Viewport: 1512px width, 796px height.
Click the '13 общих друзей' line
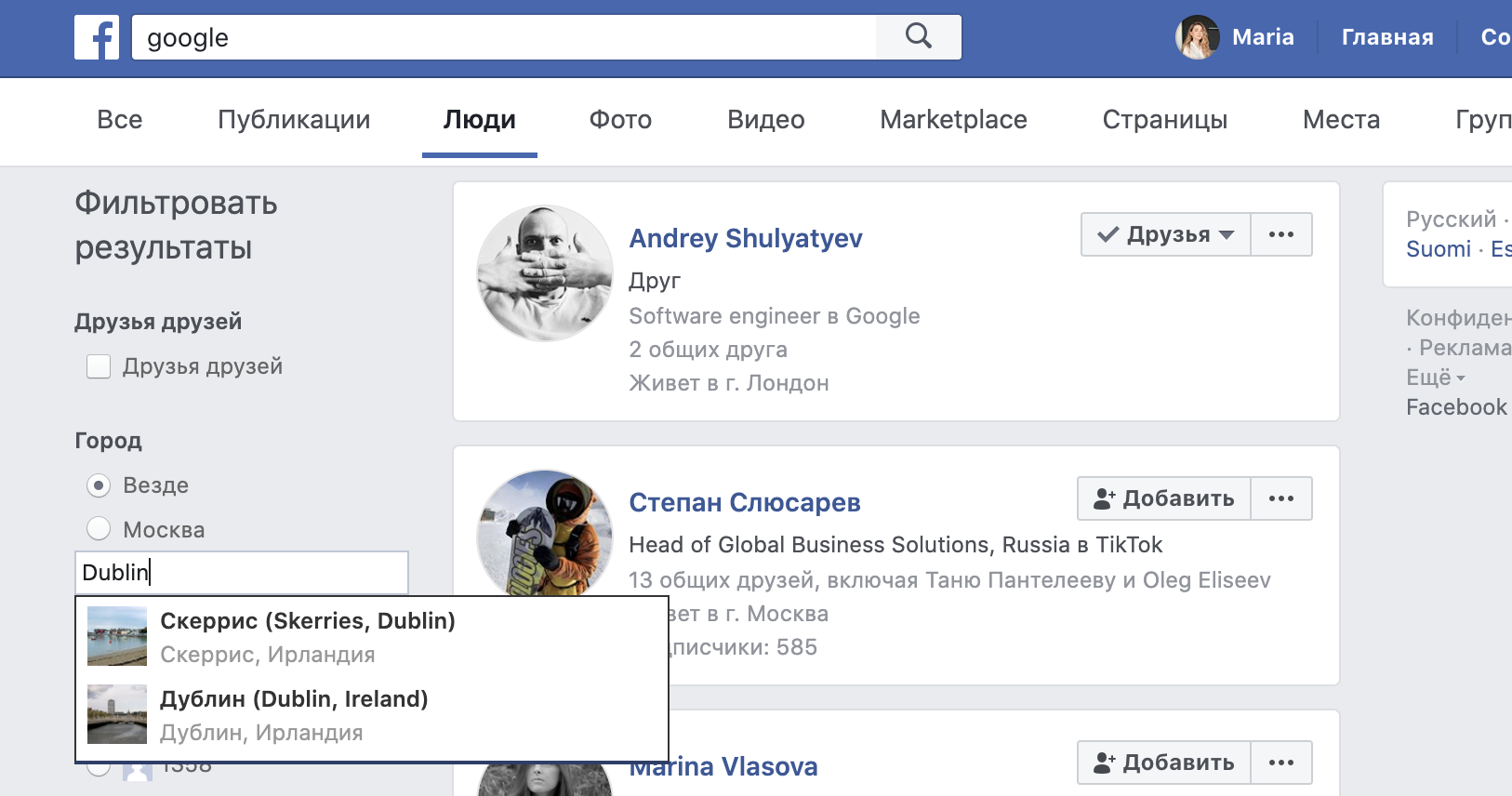949,580
